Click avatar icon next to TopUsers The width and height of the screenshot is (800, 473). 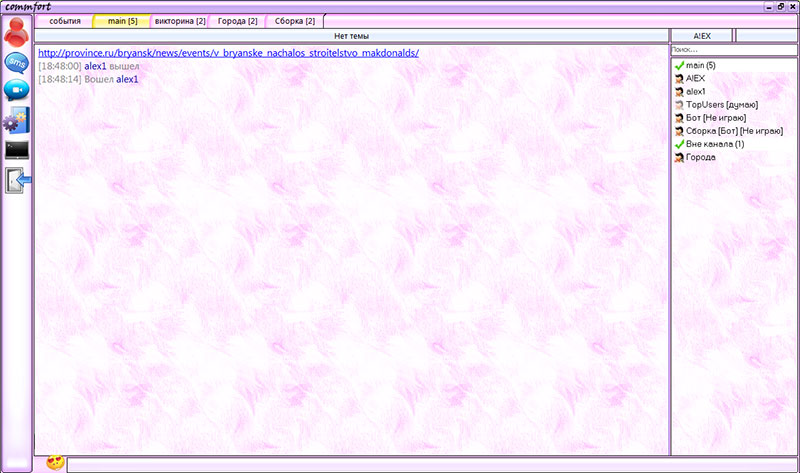(x=679, y=105)
